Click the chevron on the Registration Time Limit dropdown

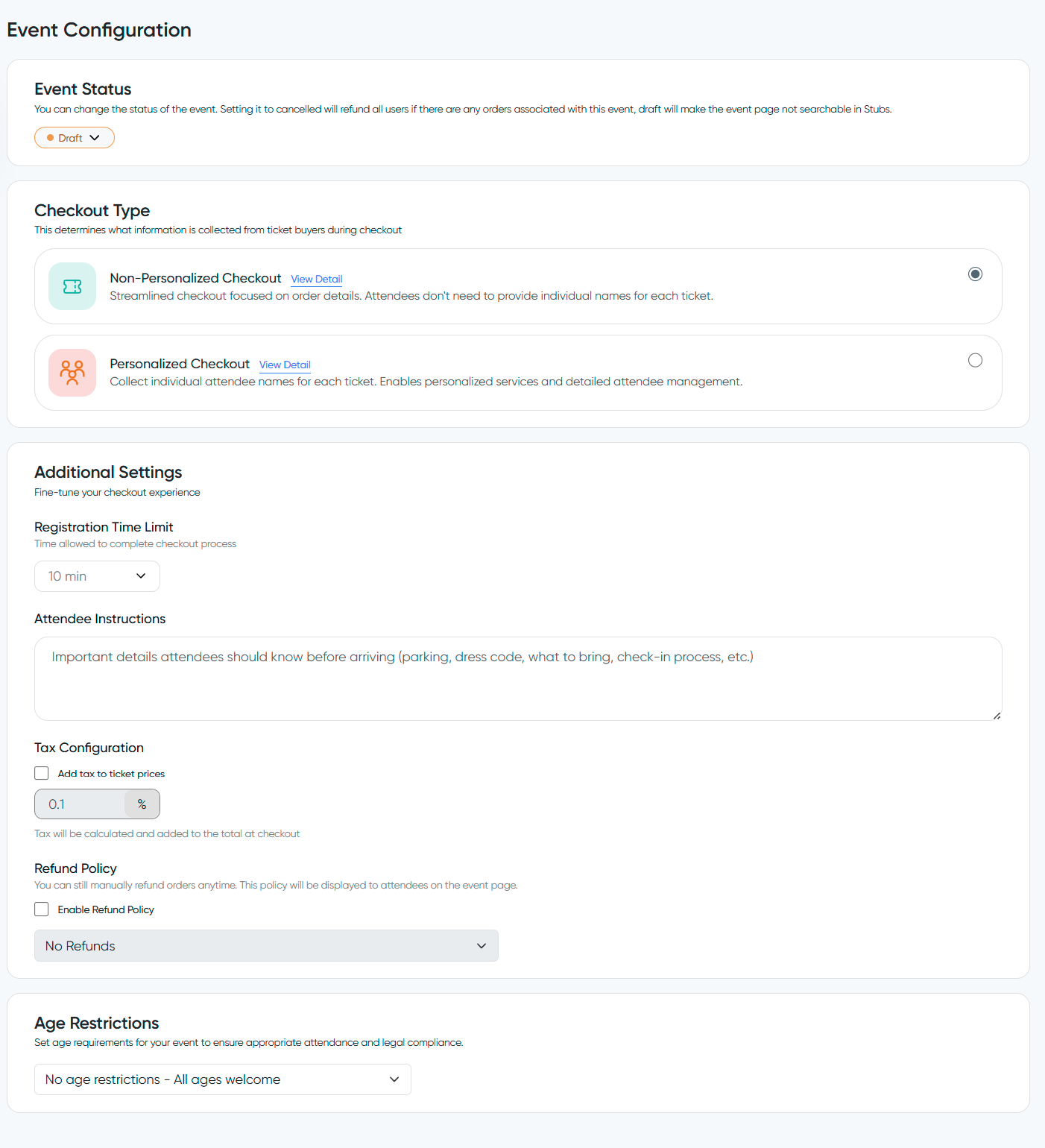[140, 575]
